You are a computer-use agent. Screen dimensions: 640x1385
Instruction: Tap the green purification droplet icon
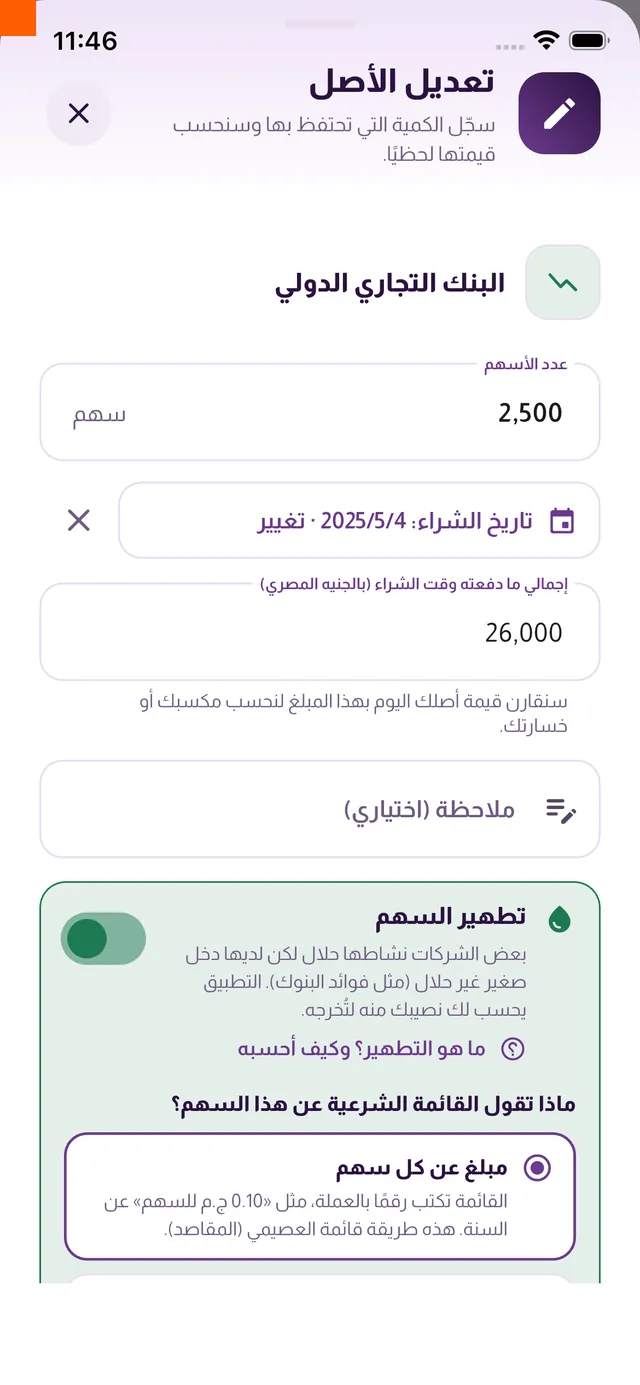pyautogui.click(x=561, y=918)
